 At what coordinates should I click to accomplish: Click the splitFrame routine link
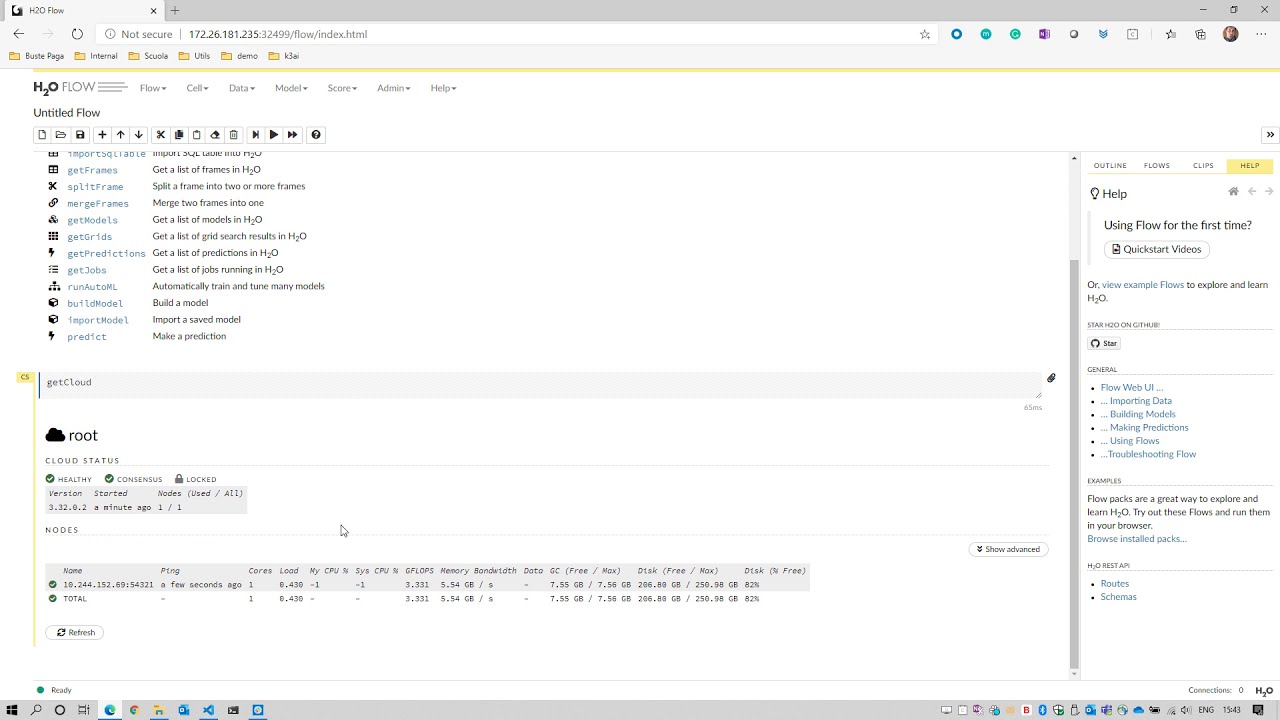96,187
